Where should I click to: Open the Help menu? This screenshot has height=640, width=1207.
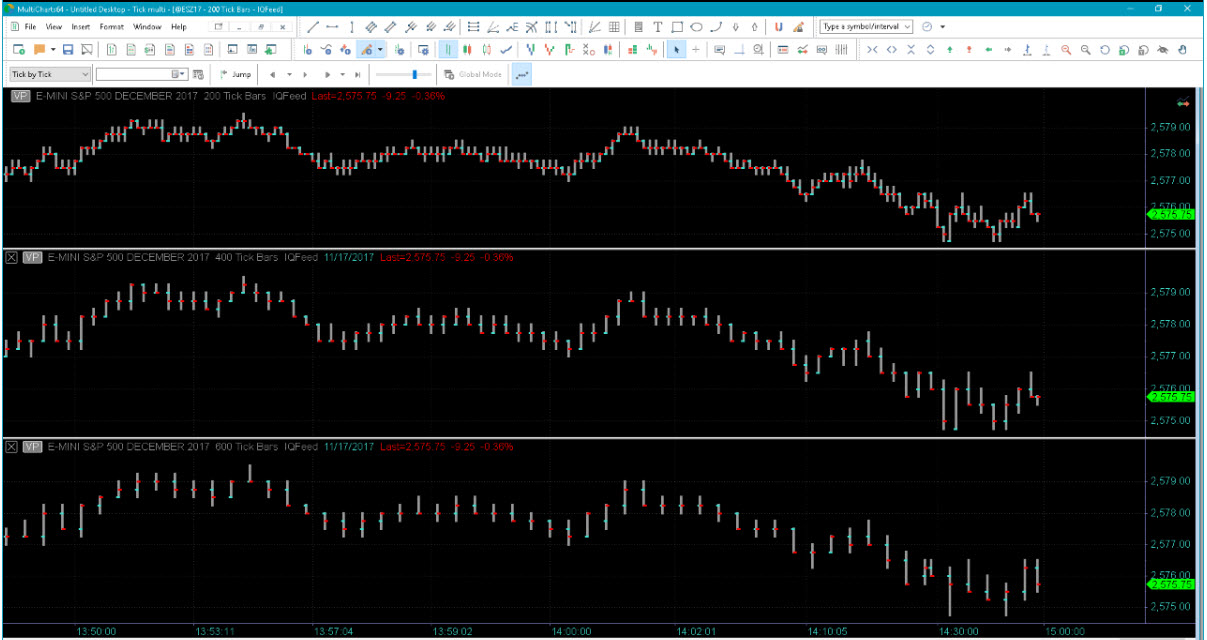pos(178,26)
